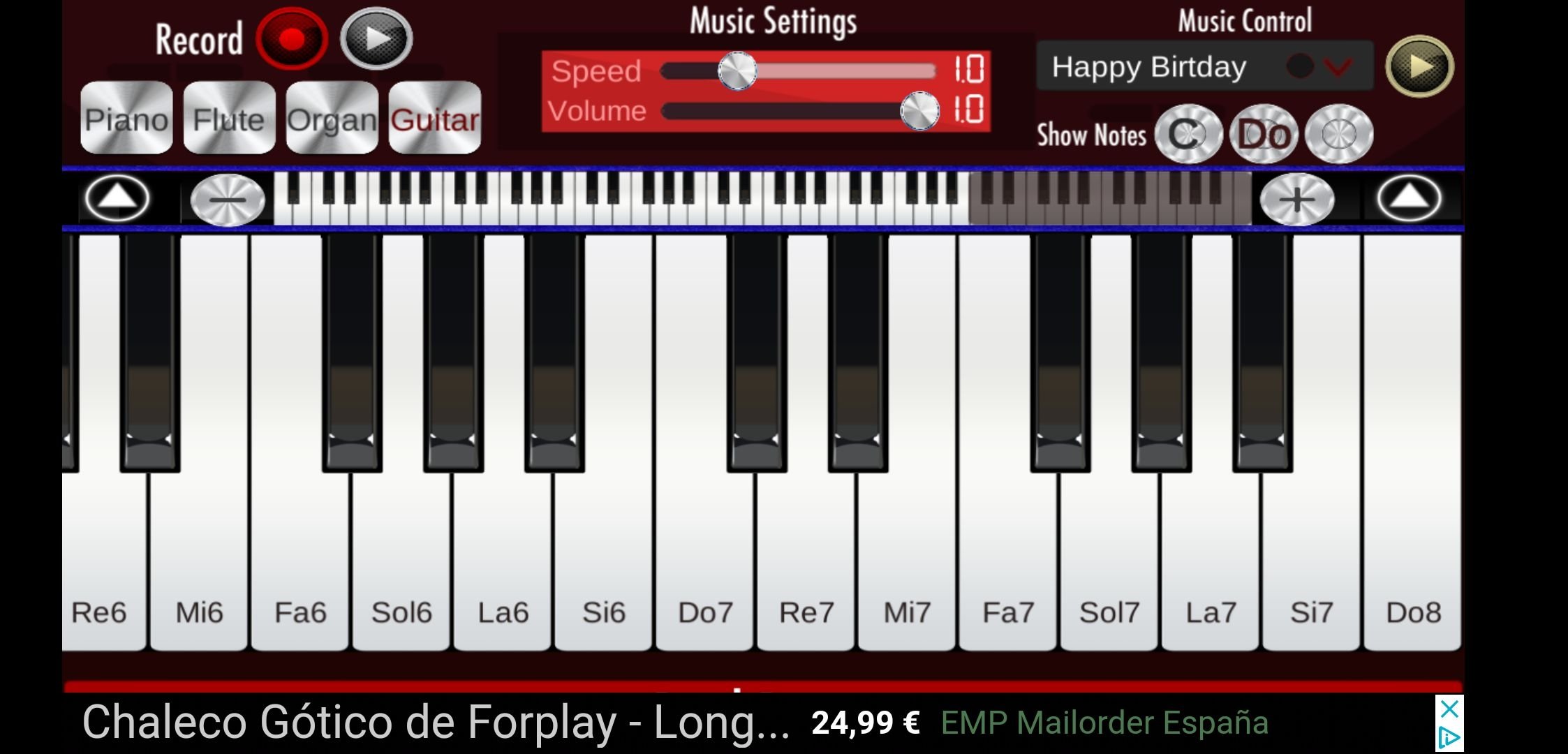Select the Piano instrument
The height and width of the screenshot is (754, 1568).
point(126,119)
